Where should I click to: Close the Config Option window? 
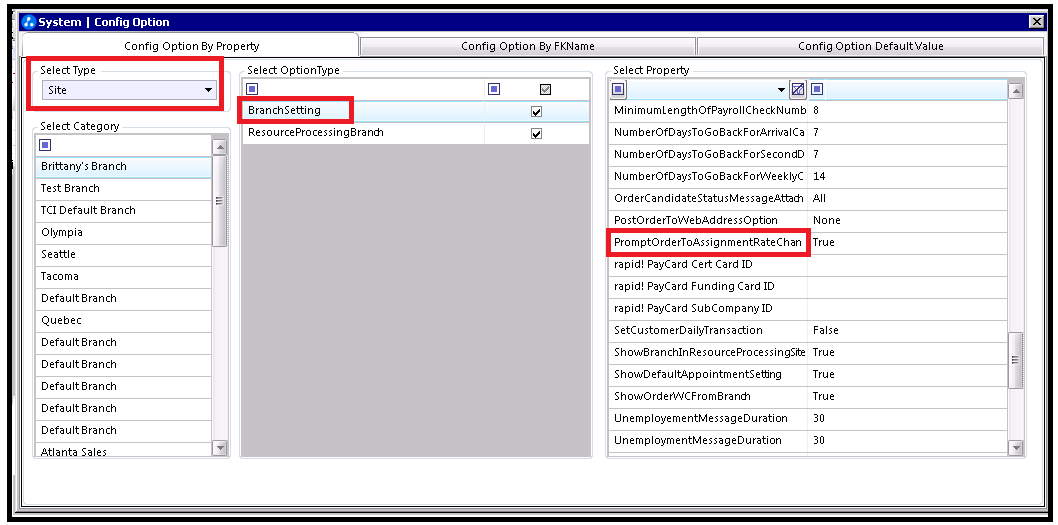1036,21
